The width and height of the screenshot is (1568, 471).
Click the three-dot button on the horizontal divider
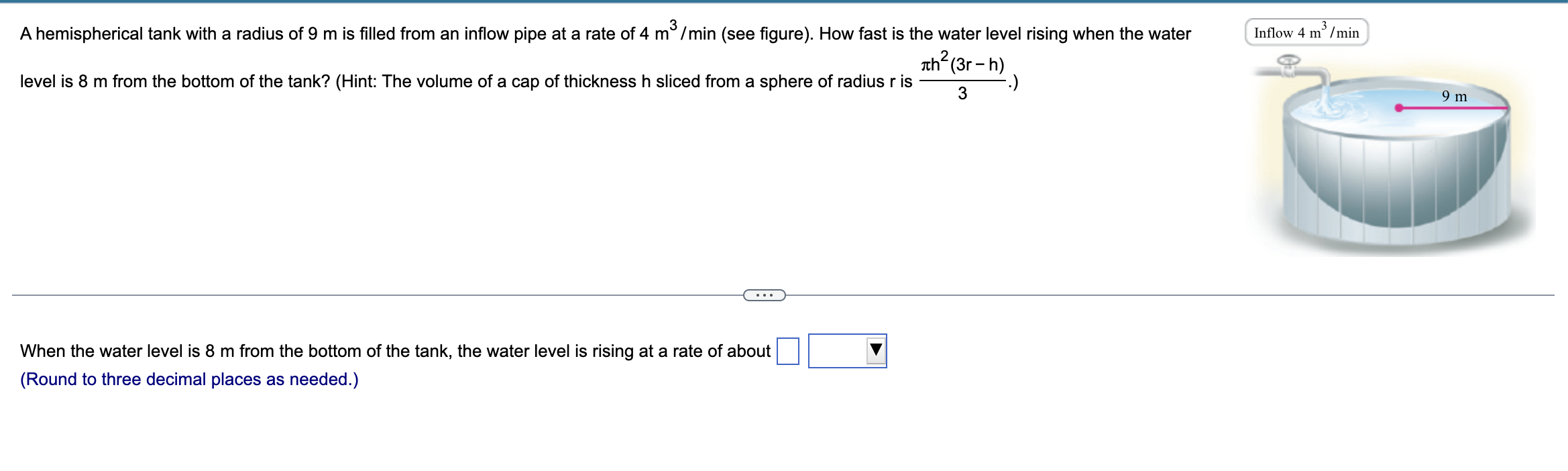pyautogui.click(x=765, y=295)
